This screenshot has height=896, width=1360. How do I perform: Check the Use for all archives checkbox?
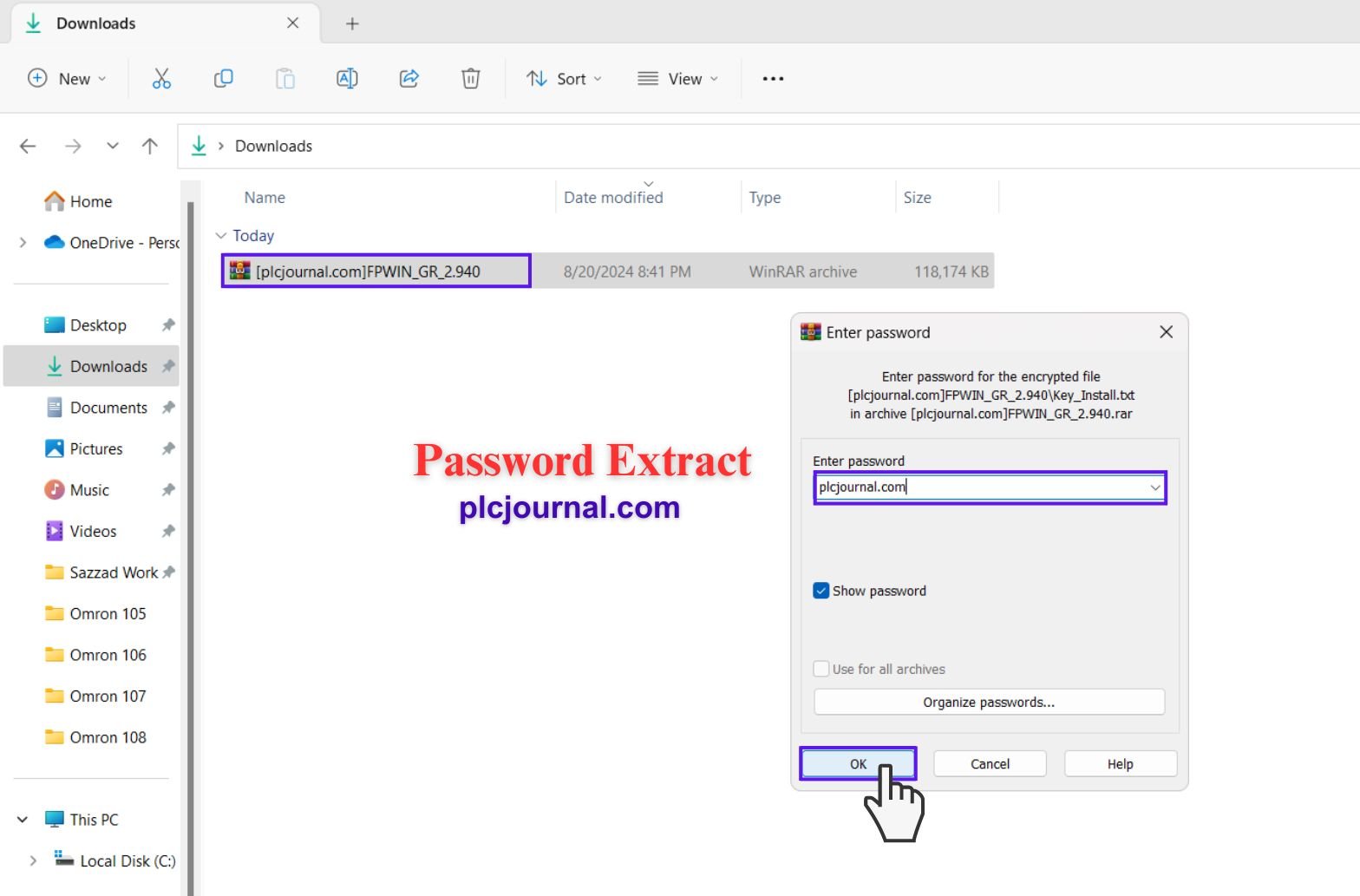coord(821,669)
